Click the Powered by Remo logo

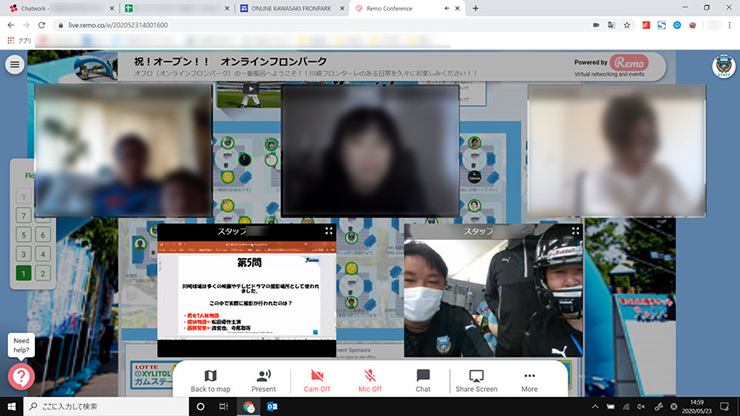tap(611, 66)
